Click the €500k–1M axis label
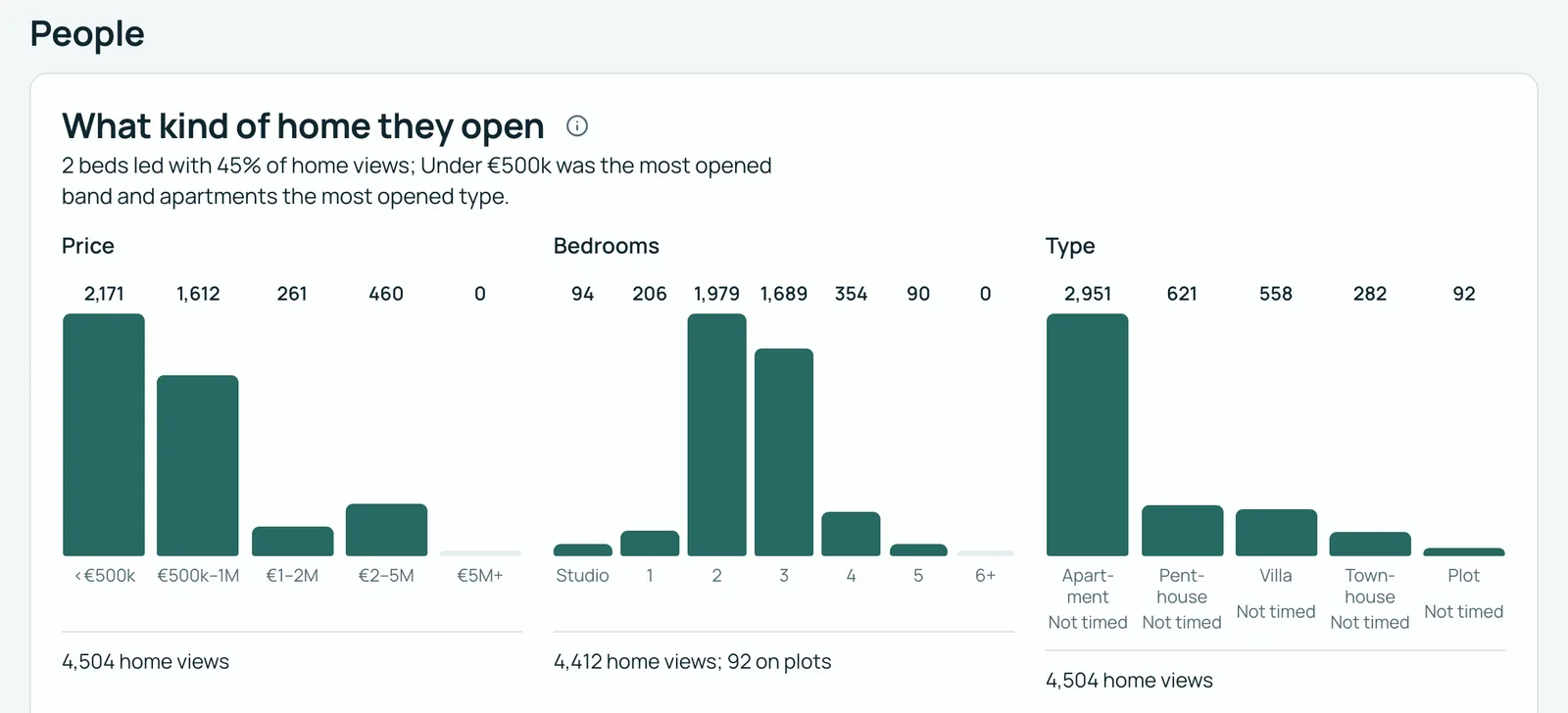 (x=198, y=576)
